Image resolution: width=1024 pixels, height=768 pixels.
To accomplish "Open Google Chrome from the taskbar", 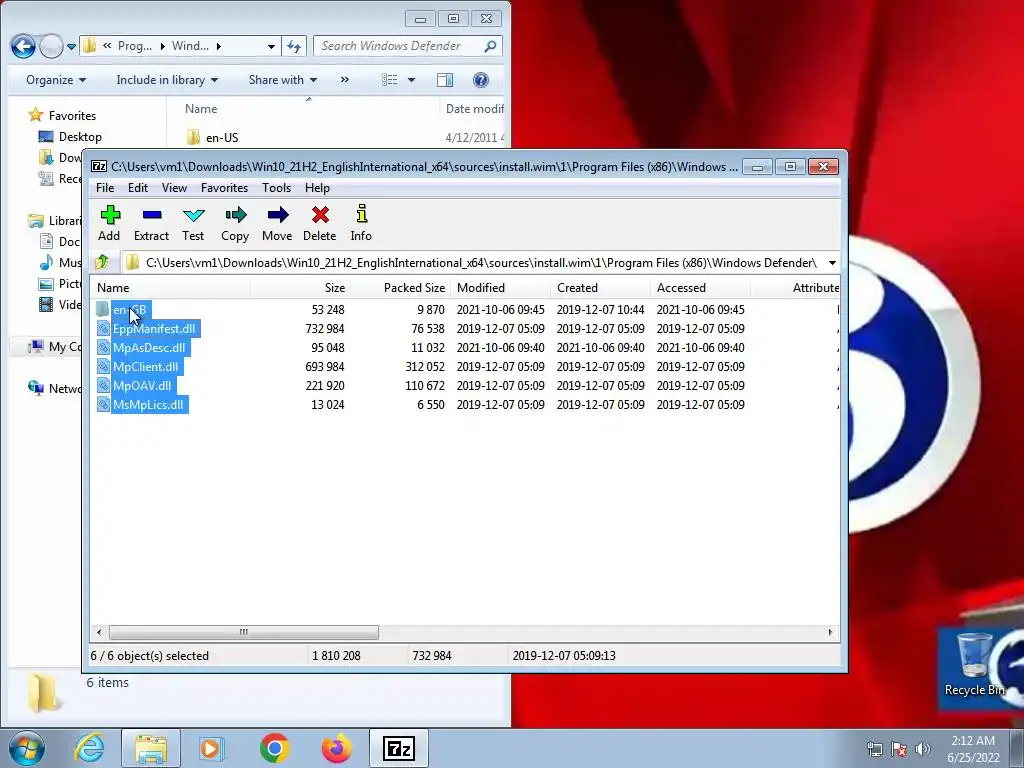I will pyautogui.click(x=274, y=748).
